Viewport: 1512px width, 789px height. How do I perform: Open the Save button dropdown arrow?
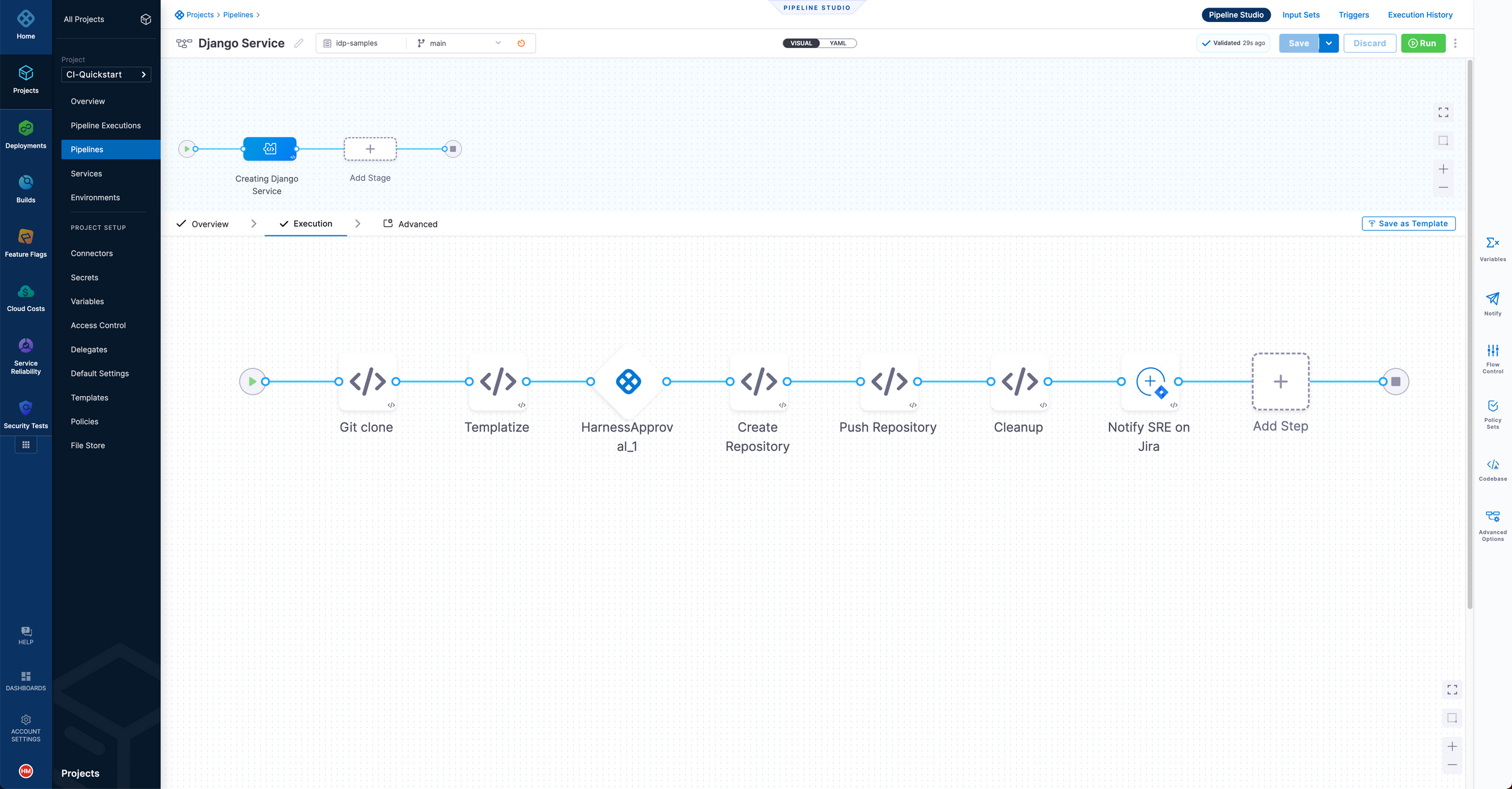coord(1329,43)
